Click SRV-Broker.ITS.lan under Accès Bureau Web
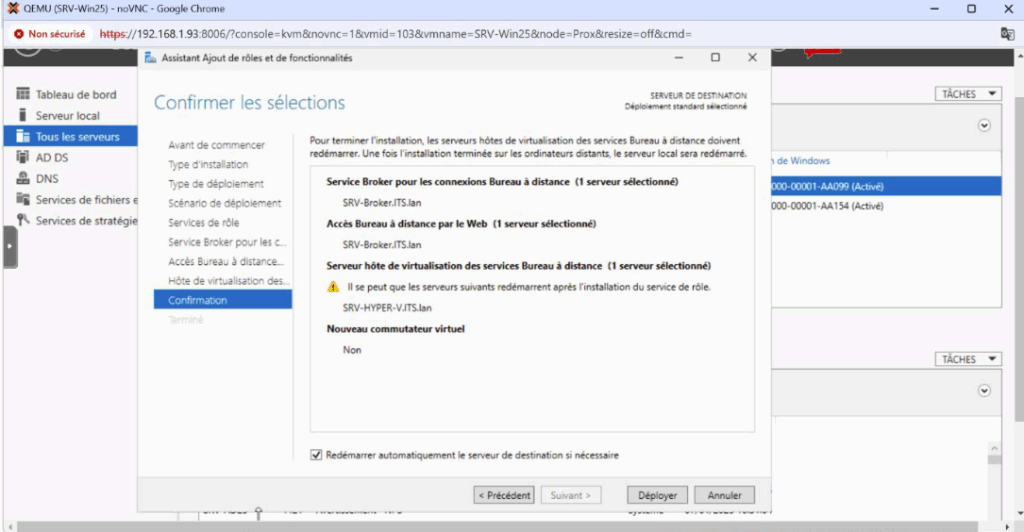This screenshot has width=1024, height=532. [382, 245]
